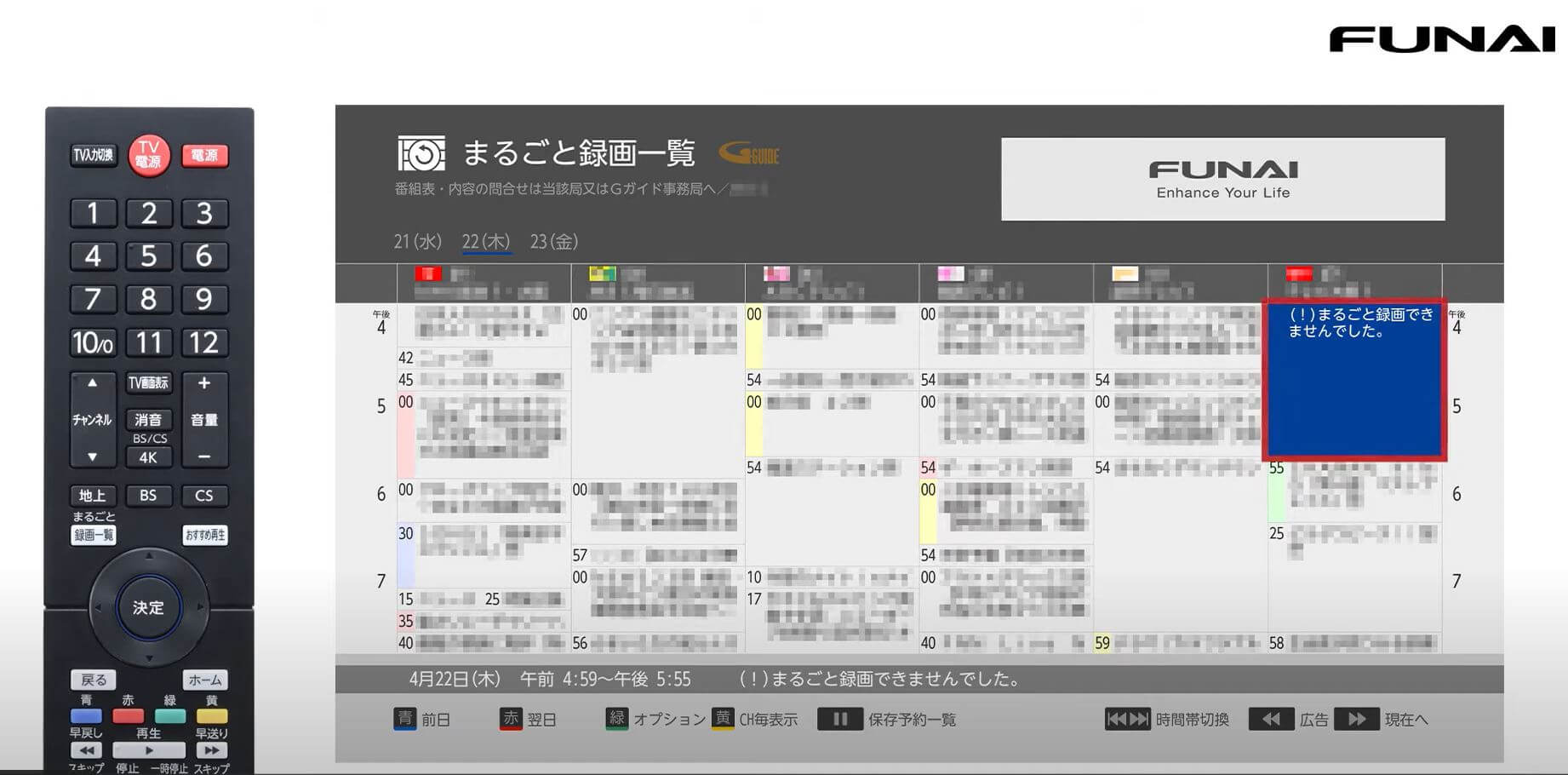
Task: Click the skip icons for 時間帯切換
Action: coord(1127,720)
